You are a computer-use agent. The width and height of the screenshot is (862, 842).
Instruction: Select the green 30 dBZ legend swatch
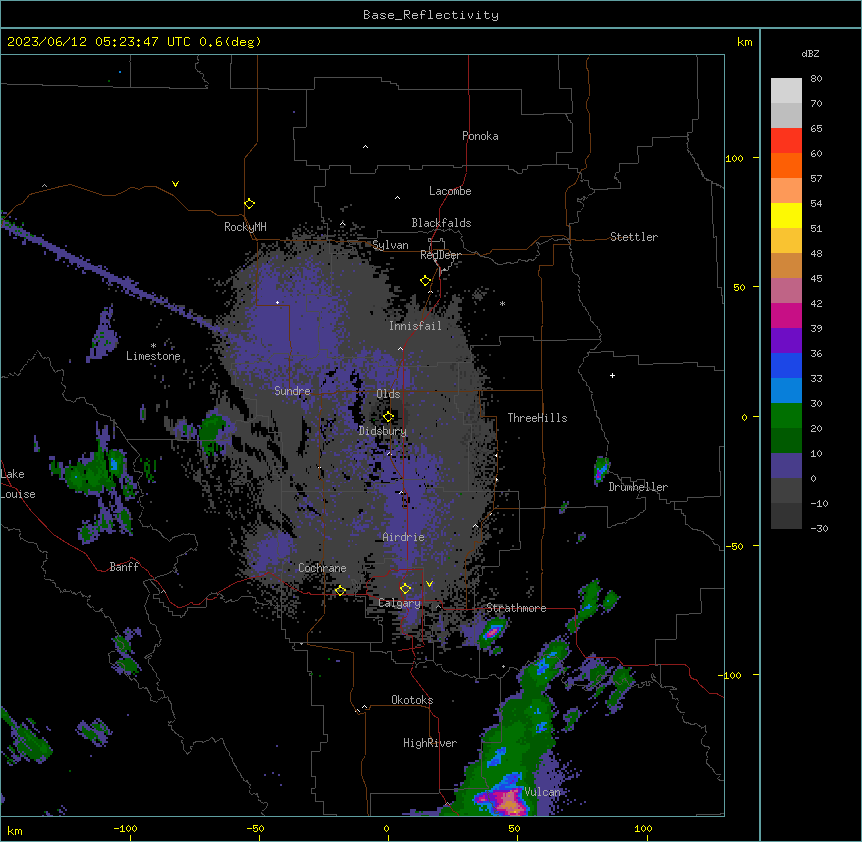pos(786,416)
